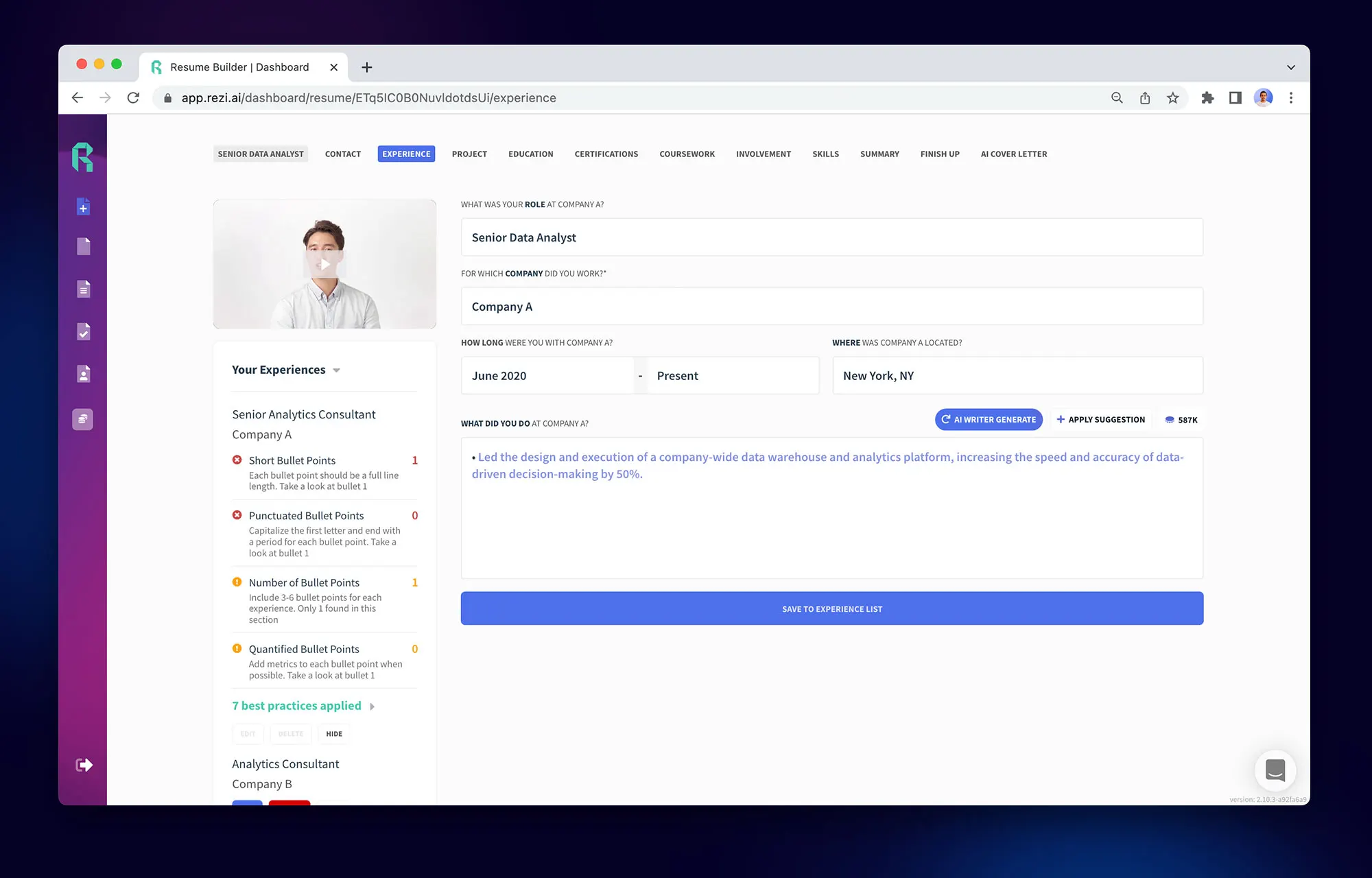Viewport: 1372px width, 878px height.
Task: Open the checkmark document icon in the sidebar
Action: [x=83, y=331]
